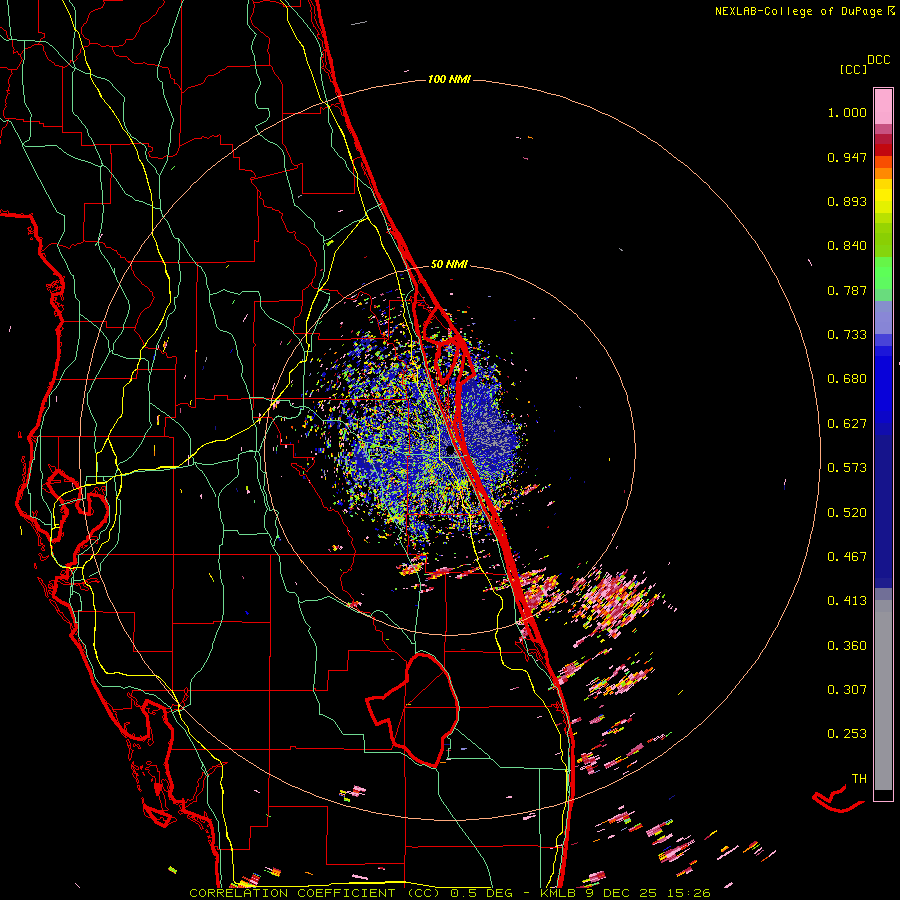
Task: Click the 0.467 legend value
Action: point(847,557)
